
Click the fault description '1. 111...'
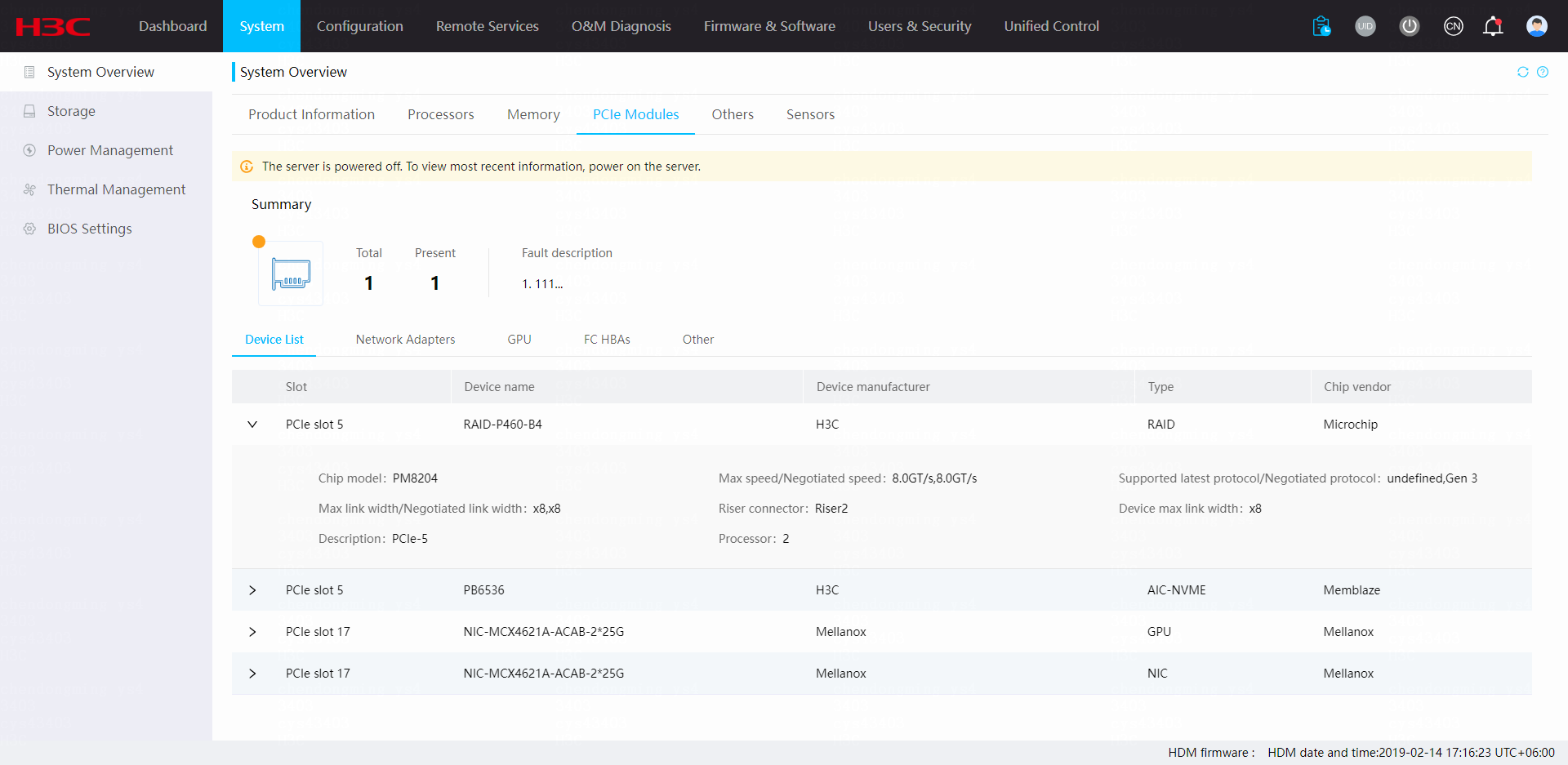542,284
